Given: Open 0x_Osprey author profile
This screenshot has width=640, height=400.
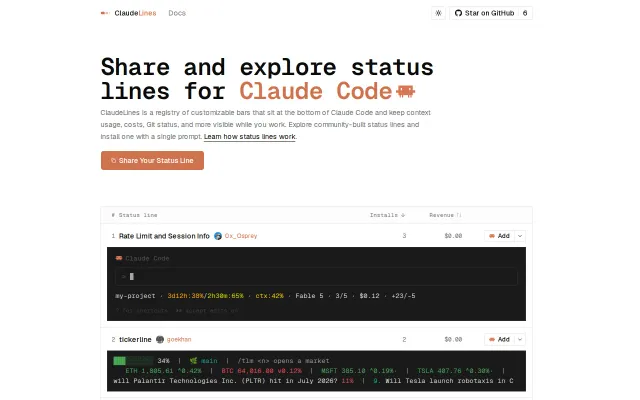Looking at the screenshot, I should point(241,236).
